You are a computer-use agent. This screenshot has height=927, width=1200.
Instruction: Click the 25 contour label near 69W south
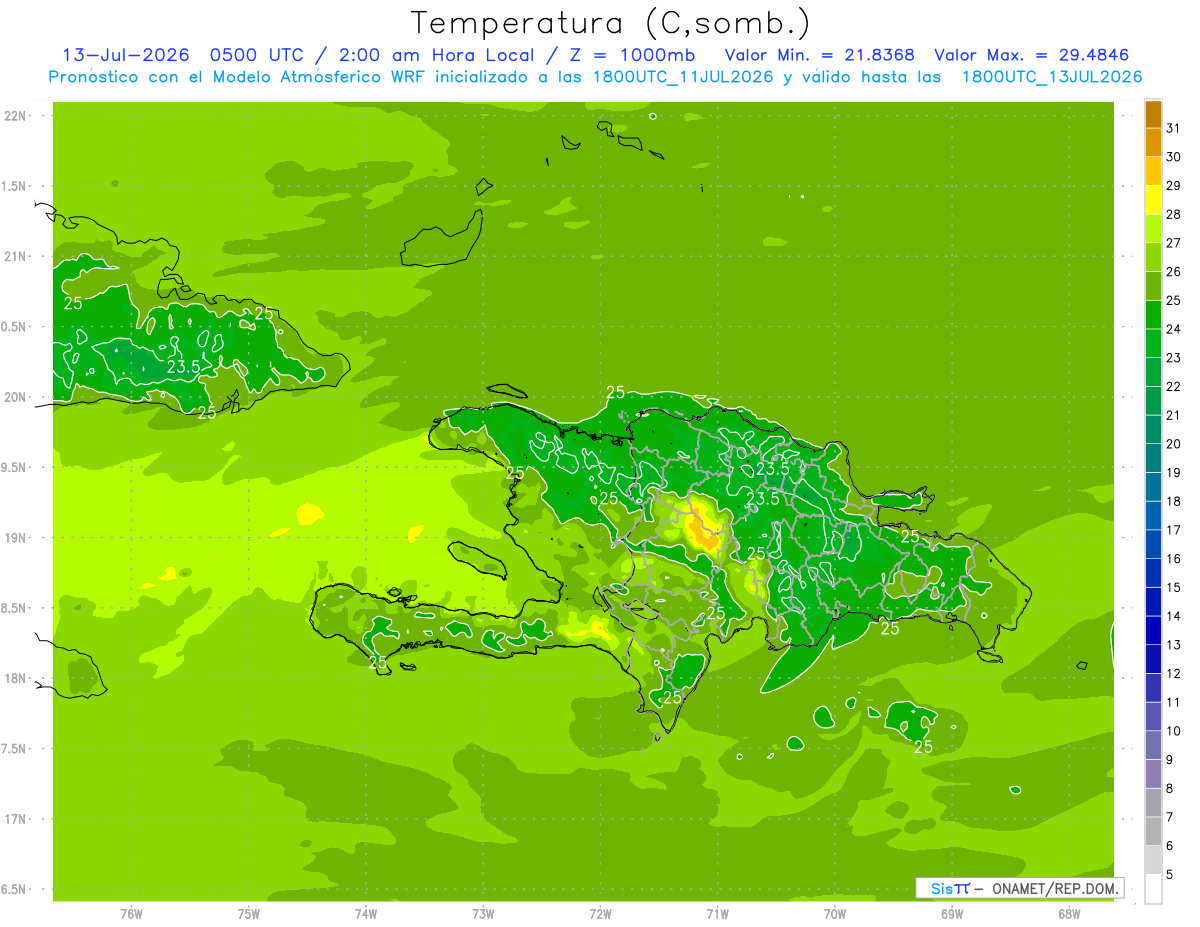[924, 746]
